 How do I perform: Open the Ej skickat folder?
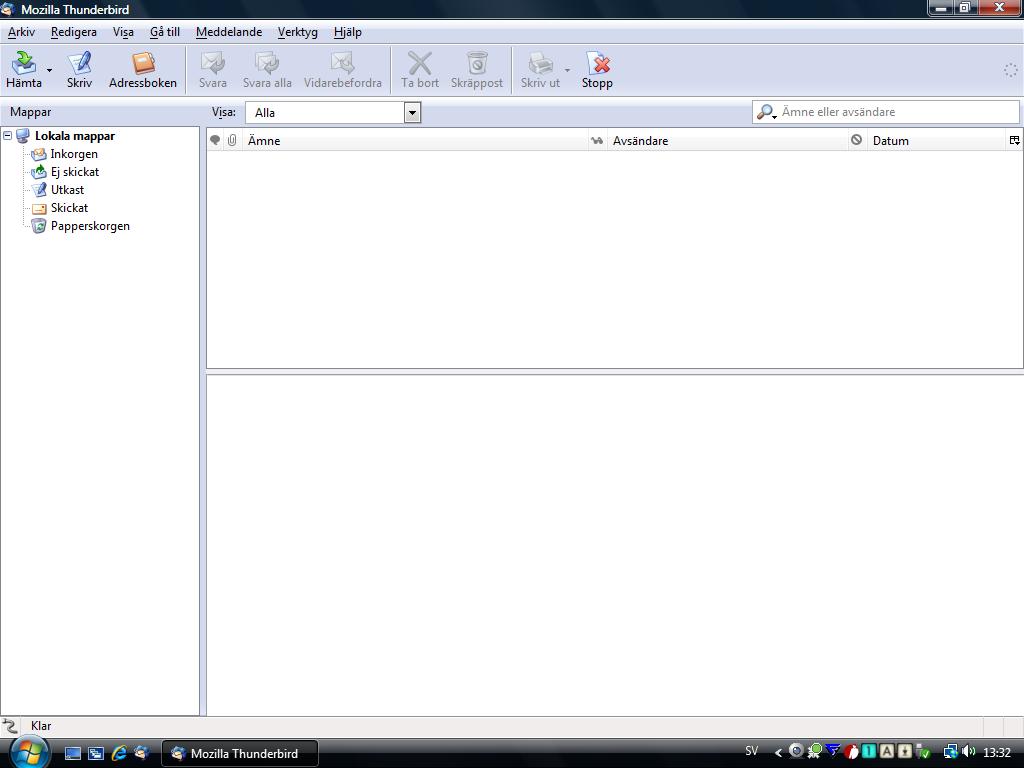coord(74,172)
